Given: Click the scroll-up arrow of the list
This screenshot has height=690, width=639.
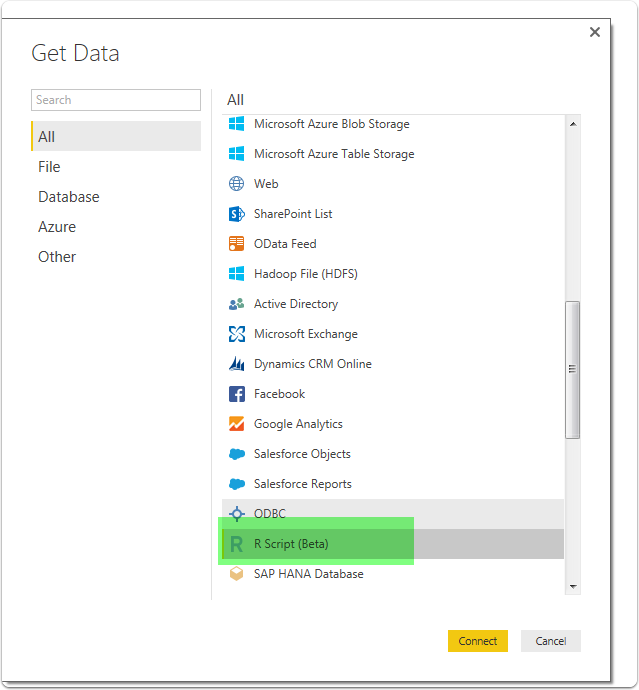Looking at the screenshot, I should click(573, 125).
